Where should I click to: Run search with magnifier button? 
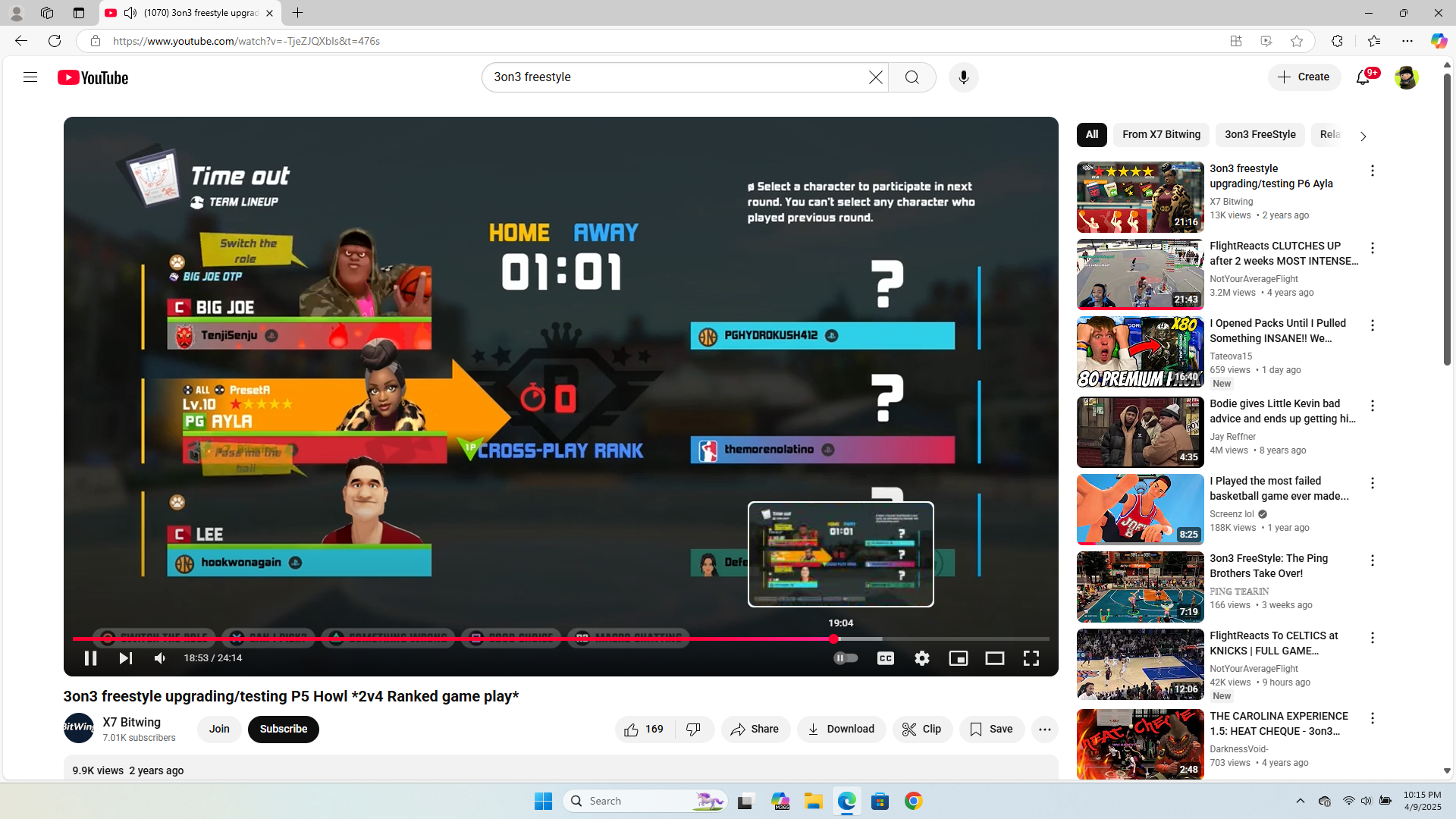click(912, 77)
